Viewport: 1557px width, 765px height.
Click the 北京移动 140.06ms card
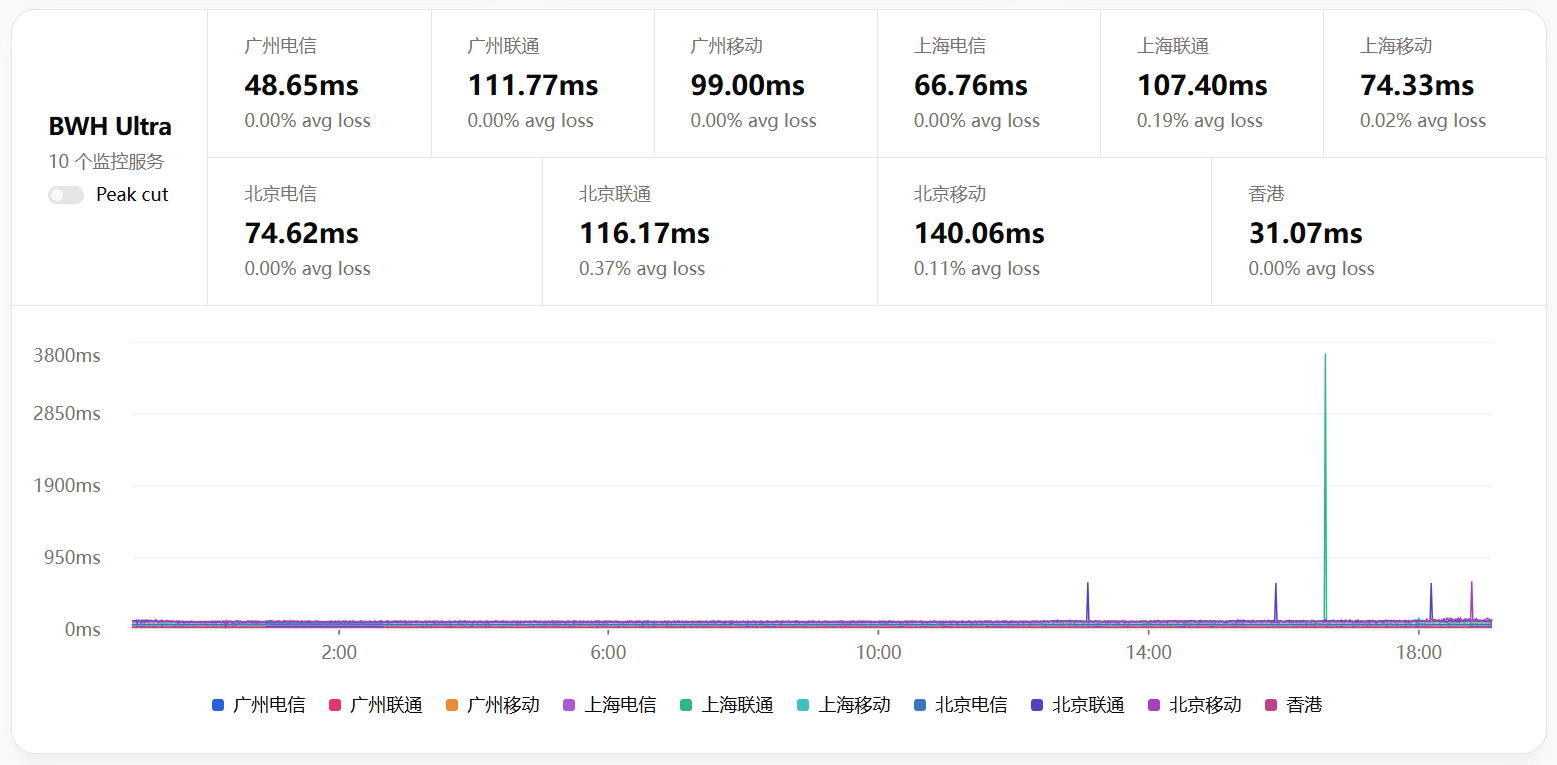click(1044, 232)
